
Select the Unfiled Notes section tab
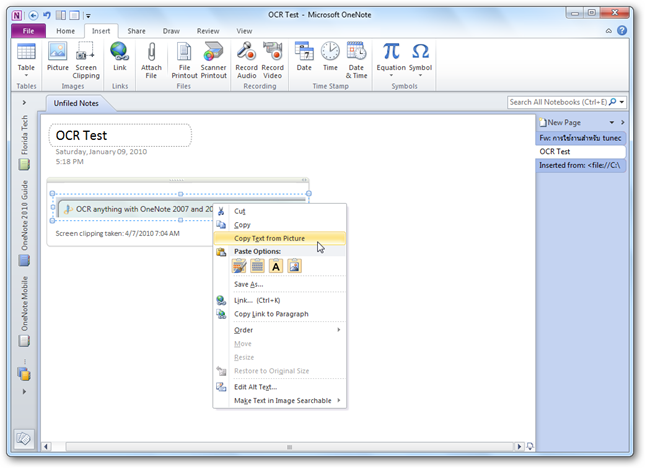coord(76,103)
